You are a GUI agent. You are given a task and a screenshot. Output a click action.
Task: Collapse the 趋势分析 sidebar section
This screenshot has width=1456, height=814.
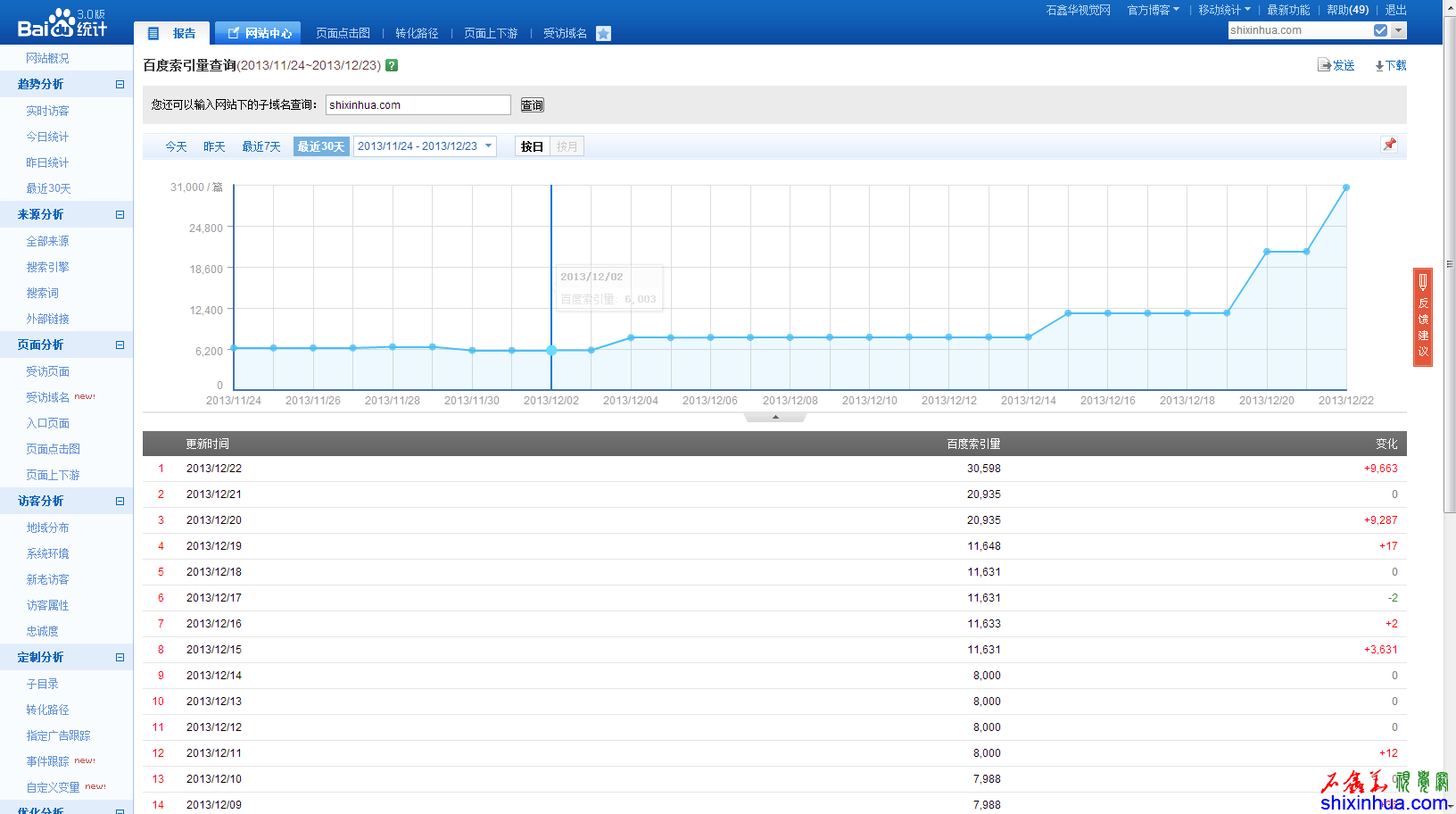click(120, 85)
